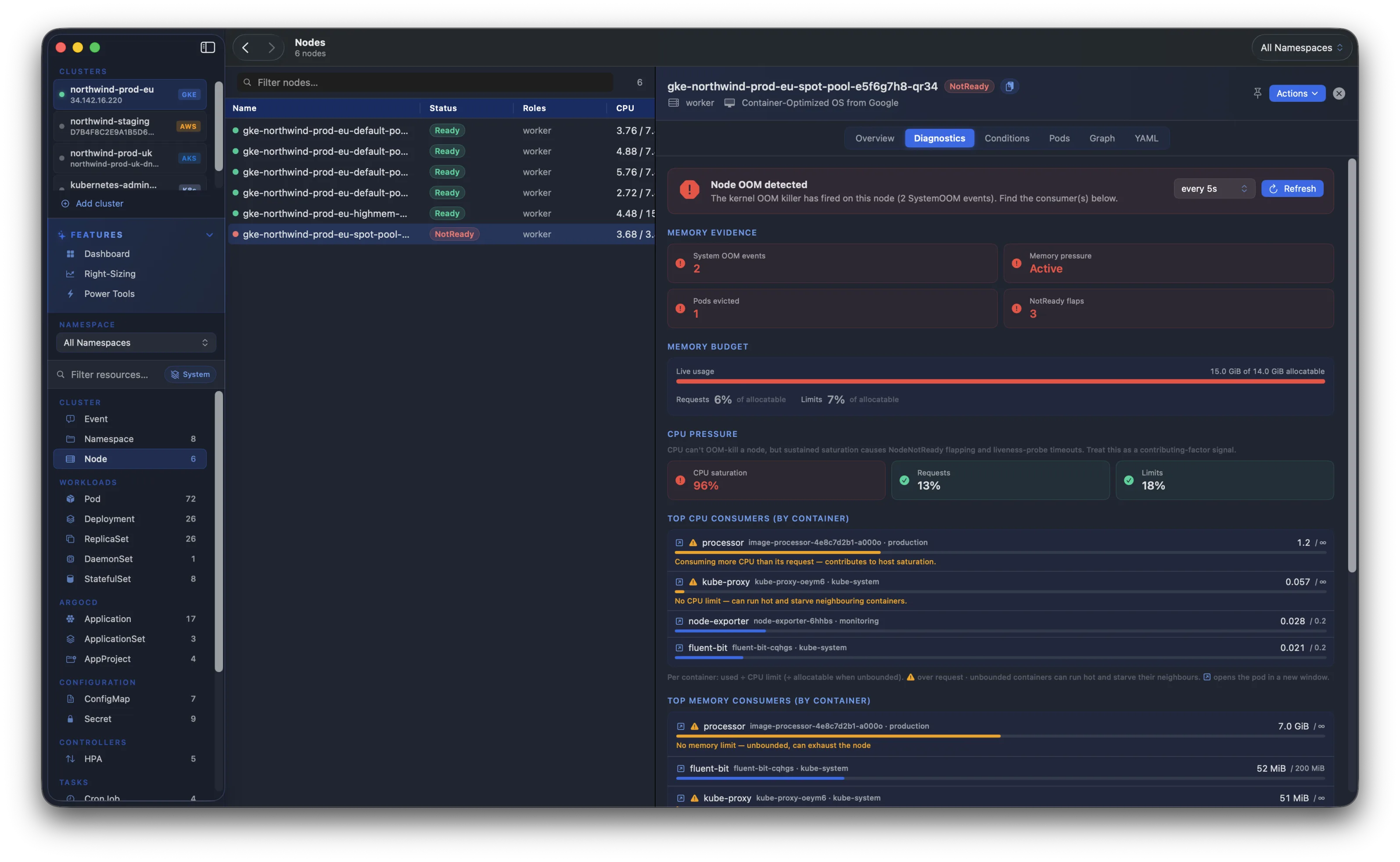Open All Namespaces dropdown in top bar
Screen dimensions: 1400x862
pyautogui.click(x=1301, y=48)
